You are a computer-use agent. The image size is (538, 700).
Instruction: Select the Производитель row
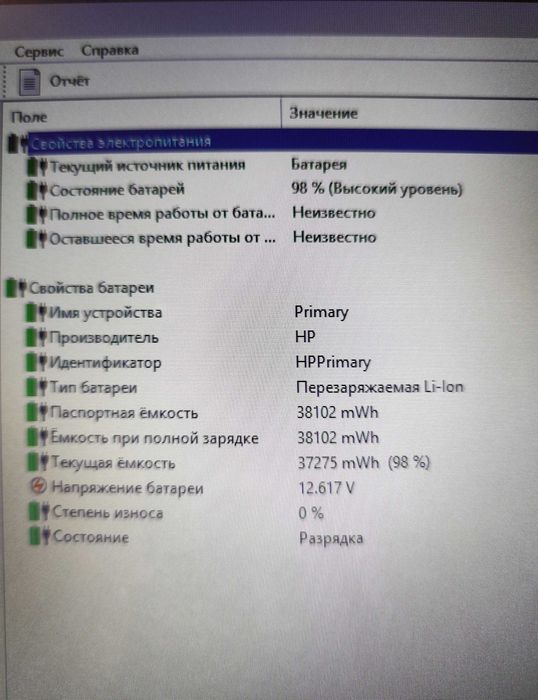pos(104,338)
